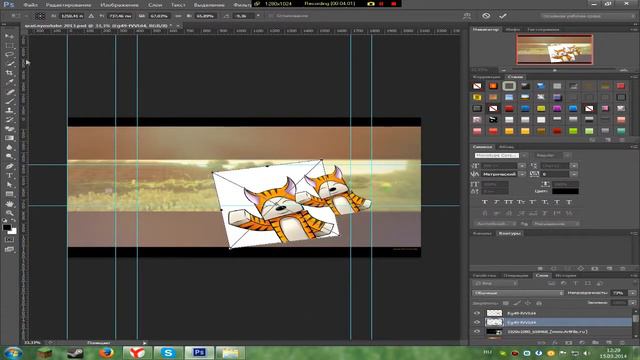Switch to the Каналы tab
Screen dimensions: 640x360
[x=482, y=233]
